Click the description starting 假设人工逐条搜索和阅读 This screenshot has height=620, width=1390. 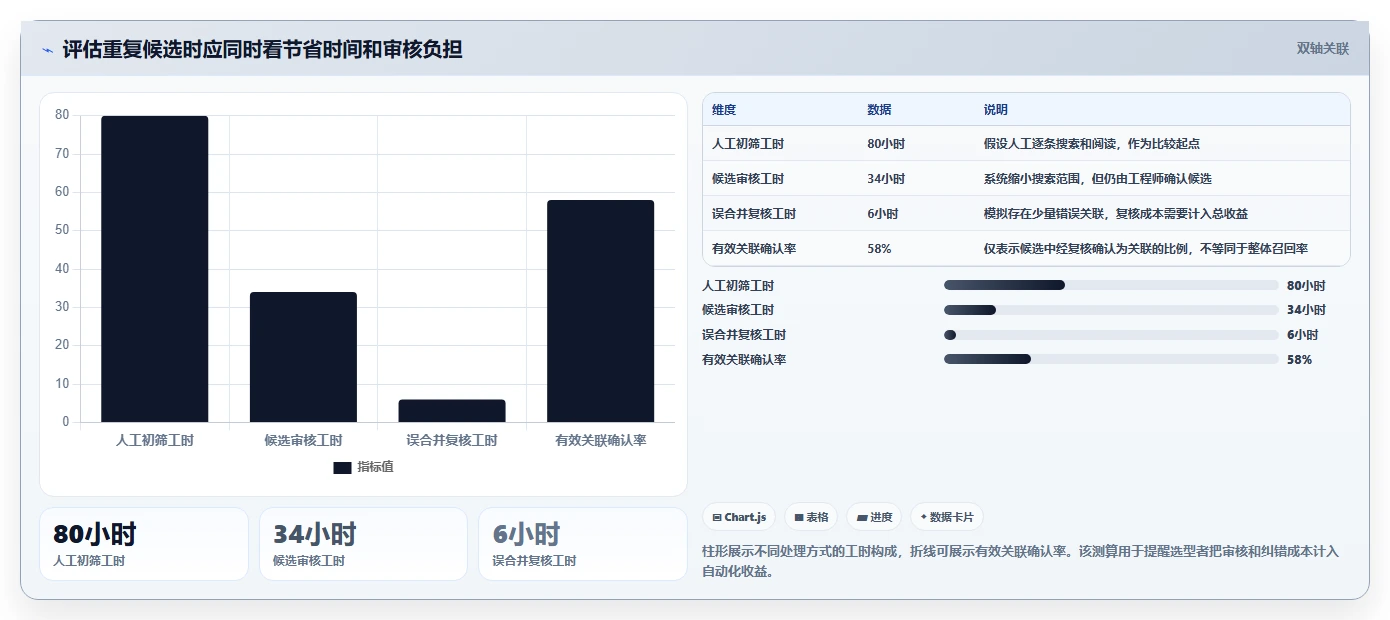(x=1092, y=144)
